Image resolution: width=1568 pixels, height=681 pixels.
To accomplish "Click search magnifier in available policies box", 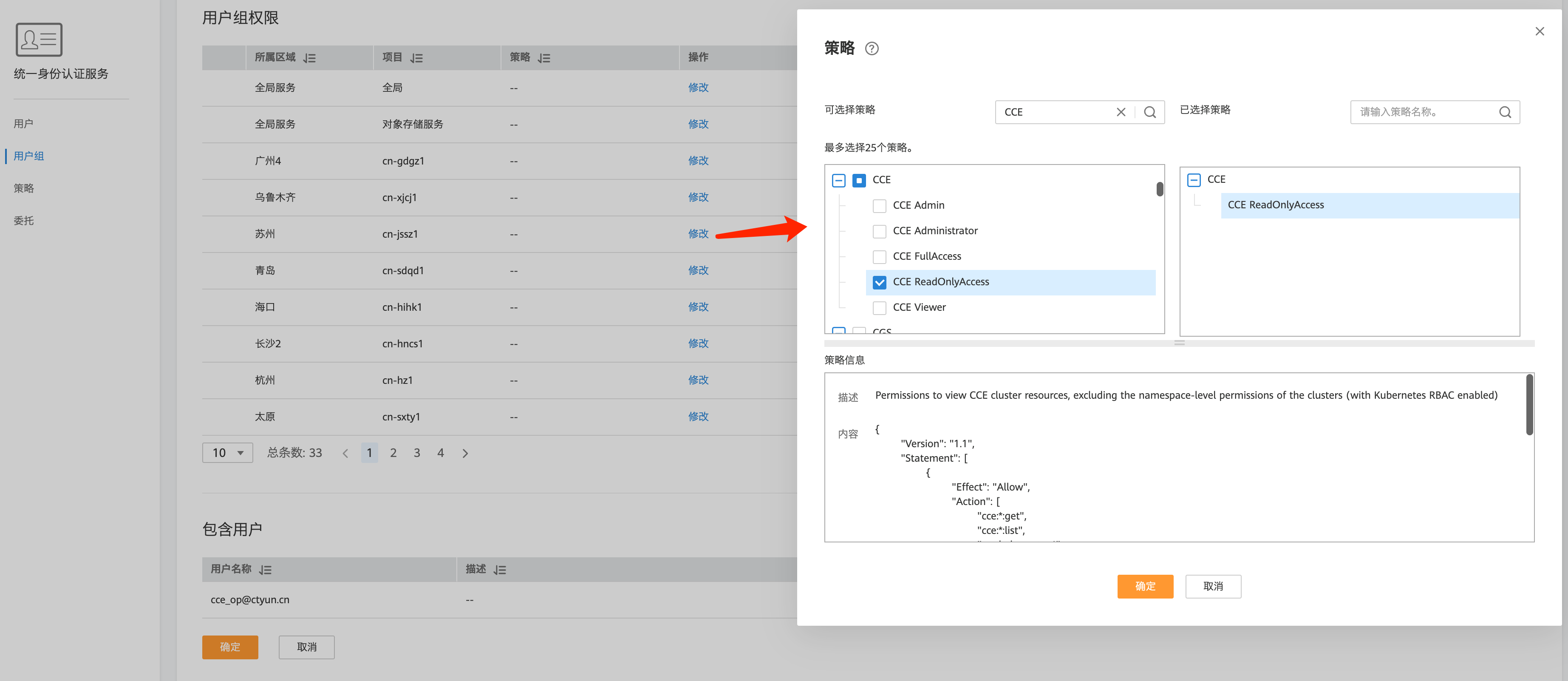I will [x=1149, y=112].
